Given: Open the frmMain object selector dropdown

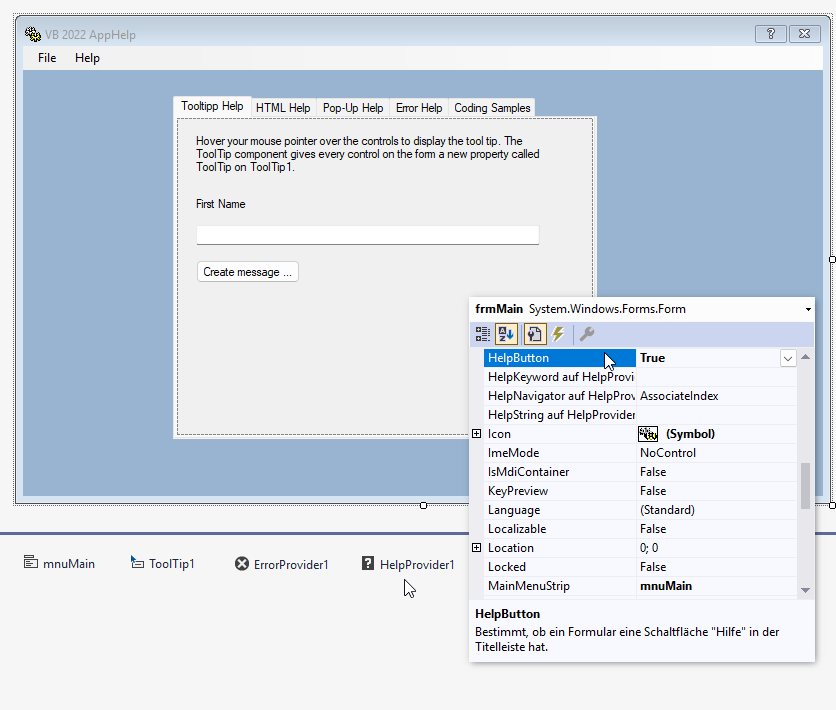Looking at the screenshot, I should click(x=807, y=310).
